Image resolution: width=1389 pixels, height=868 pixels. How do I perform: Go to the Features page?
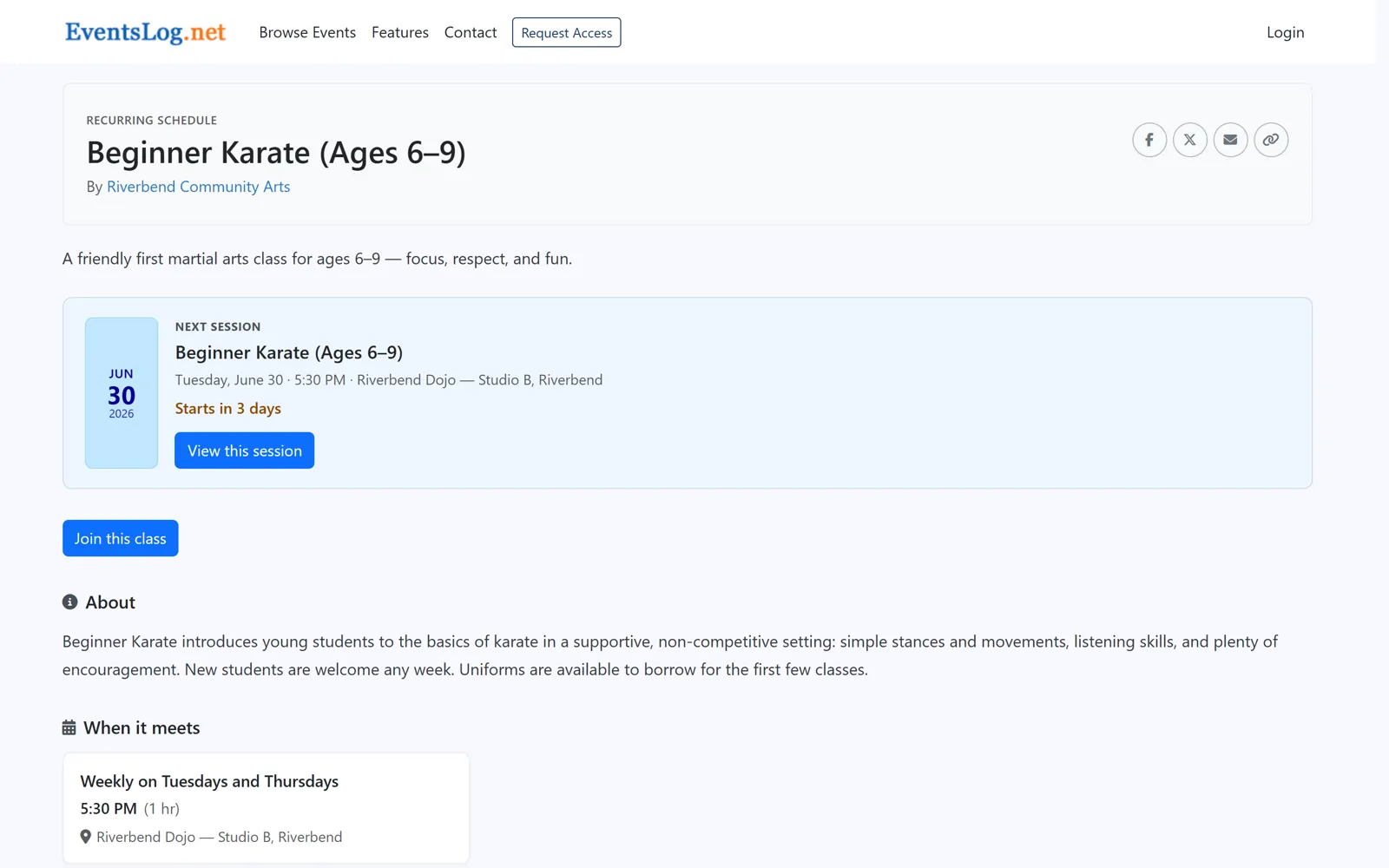point(400,32)
